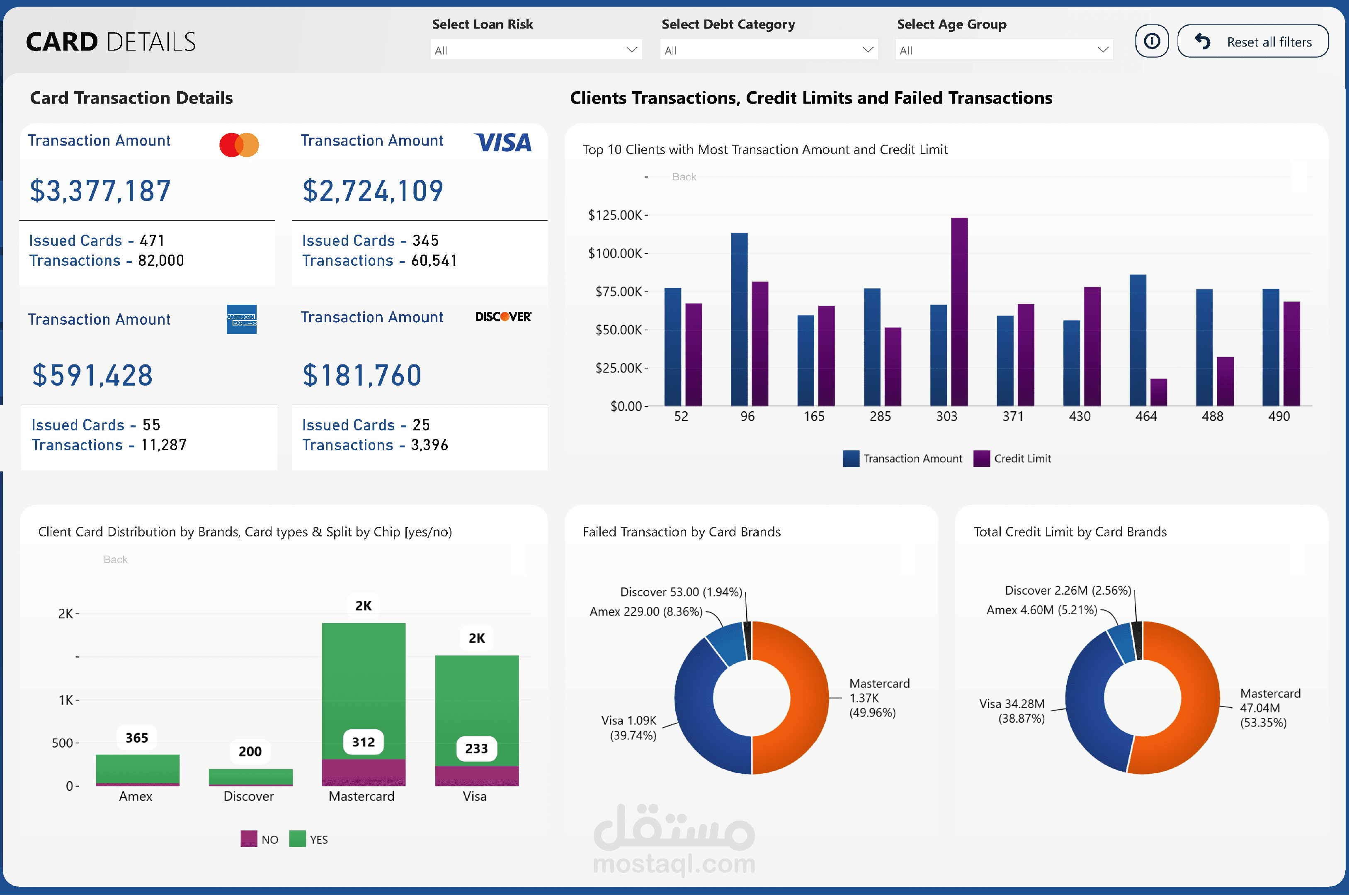Click Back in the Top 10 Clients chart
The width and height of the screenshot is (1349, 896).
click(x=684, y=177)
